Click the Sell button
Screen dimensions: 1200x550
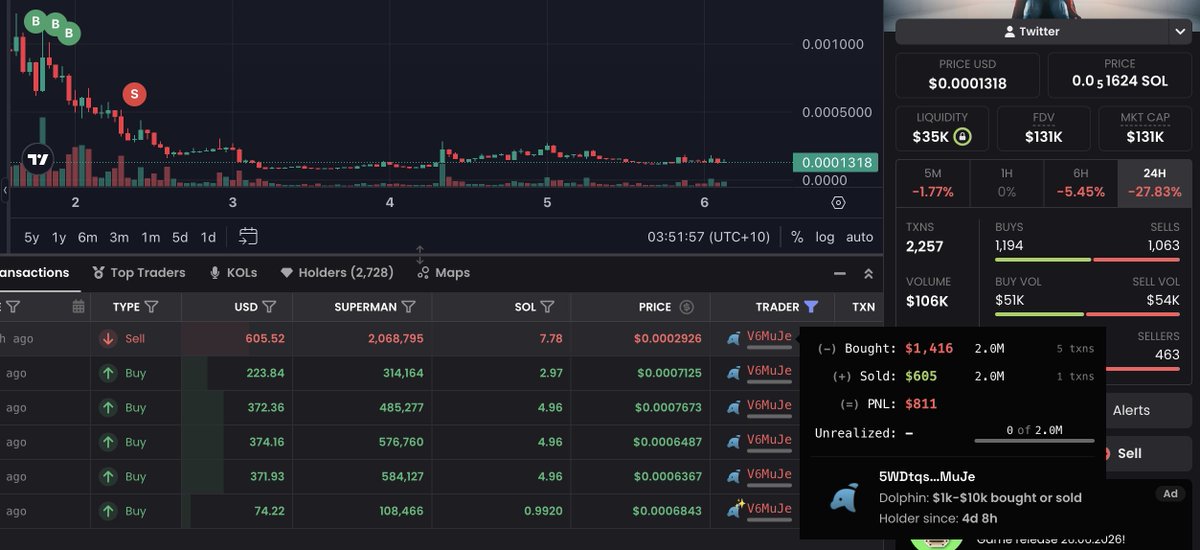click(1148, 453)
